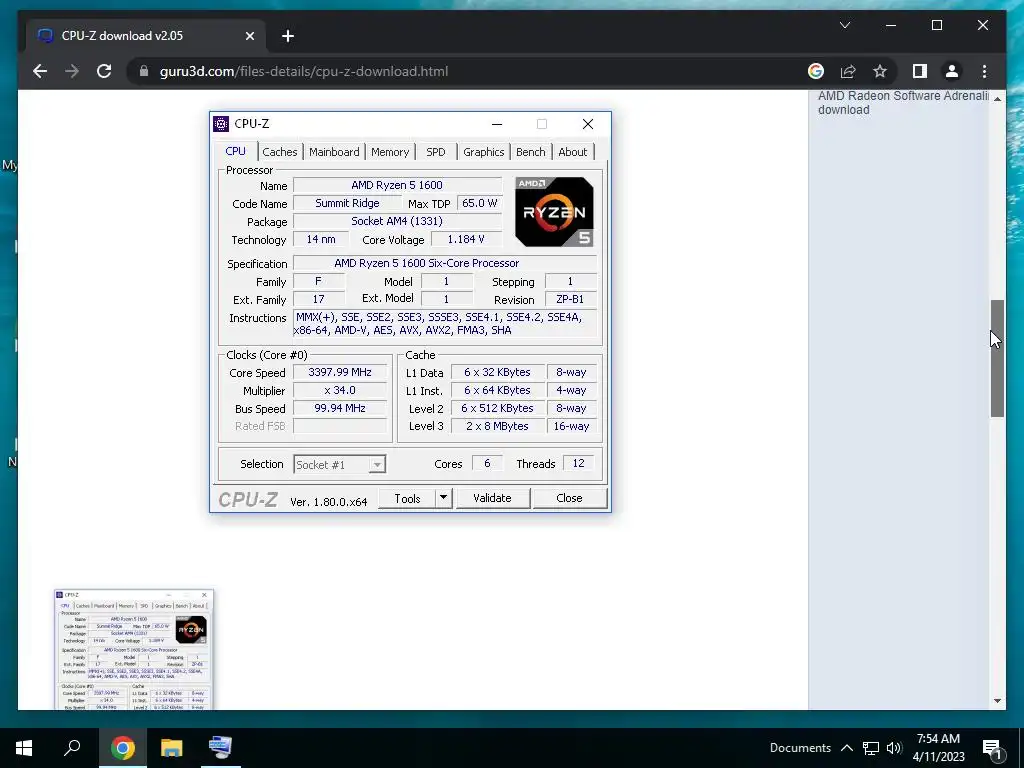Open the clock and date
This screenshot has height=768, width=1024.
[x=938, y=748]
